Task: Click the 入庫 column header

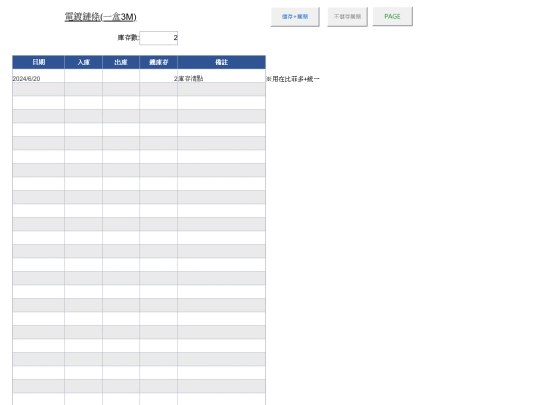Action: (x=83, y=62)
